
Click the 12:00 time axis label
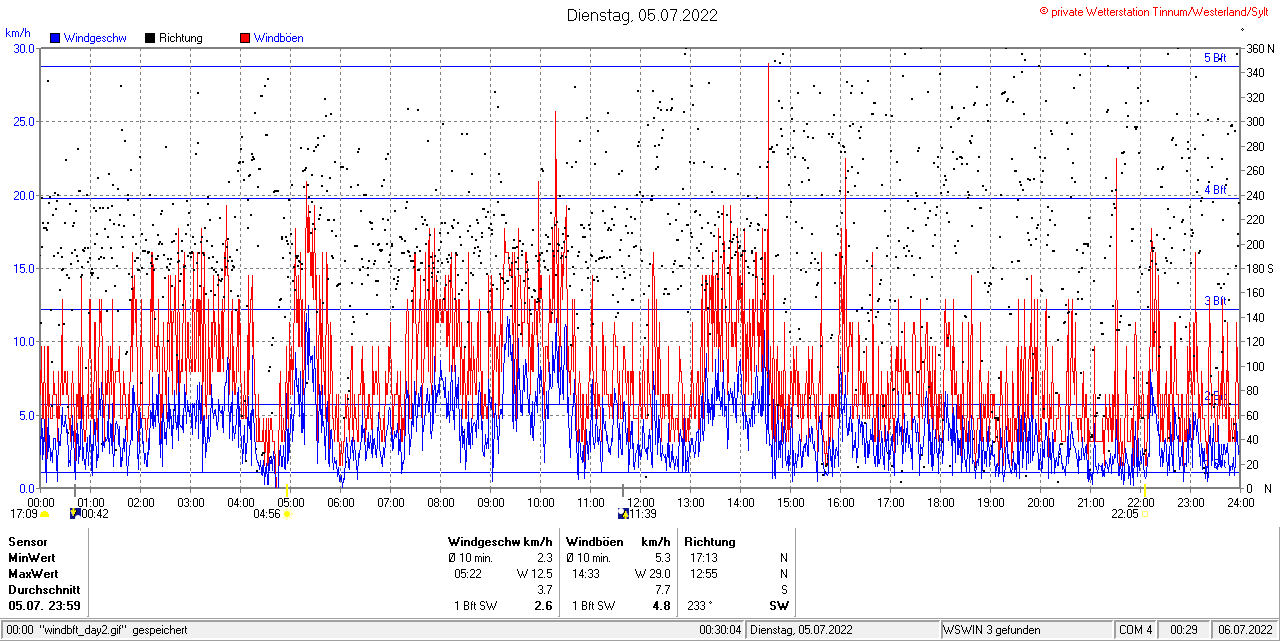tap(641, 502)
